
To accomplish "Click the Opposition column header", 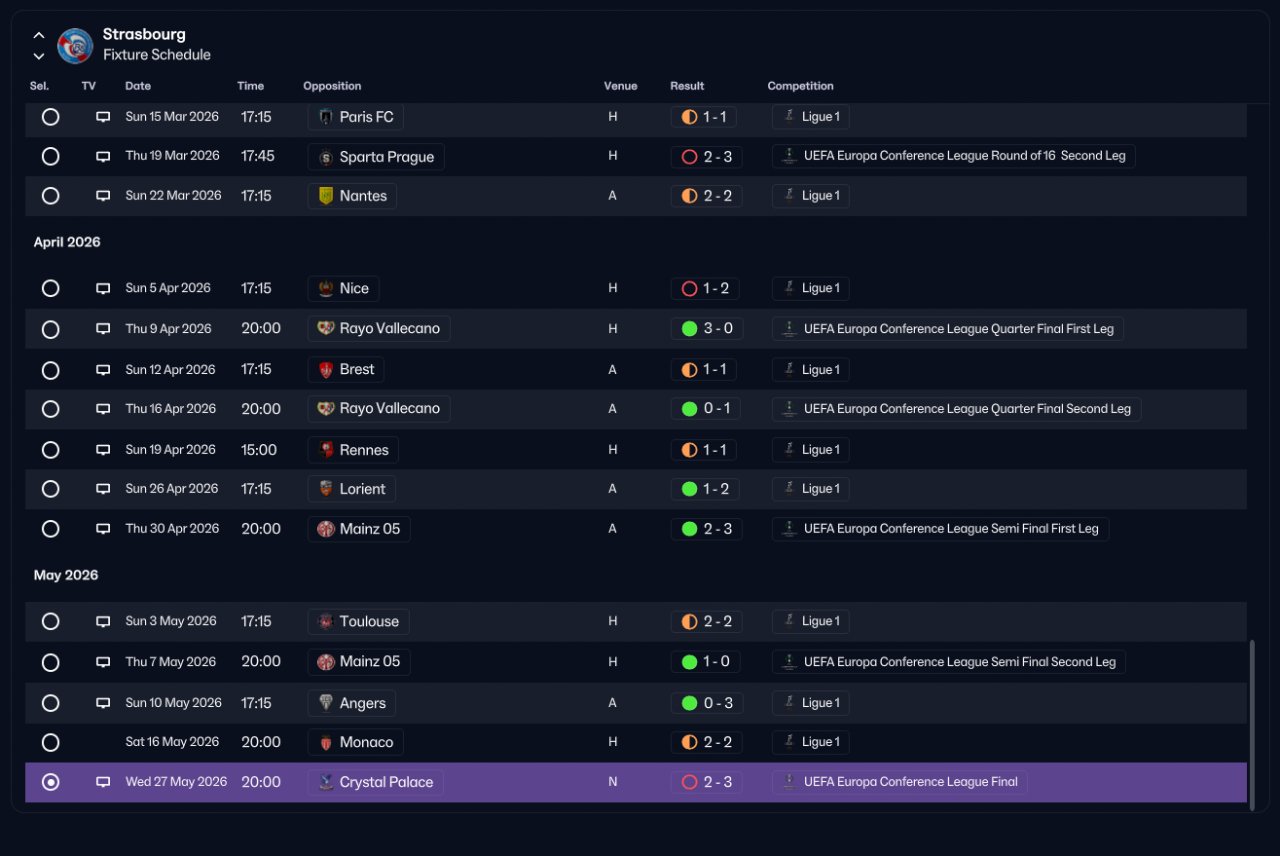I will (x=332, y=86).
